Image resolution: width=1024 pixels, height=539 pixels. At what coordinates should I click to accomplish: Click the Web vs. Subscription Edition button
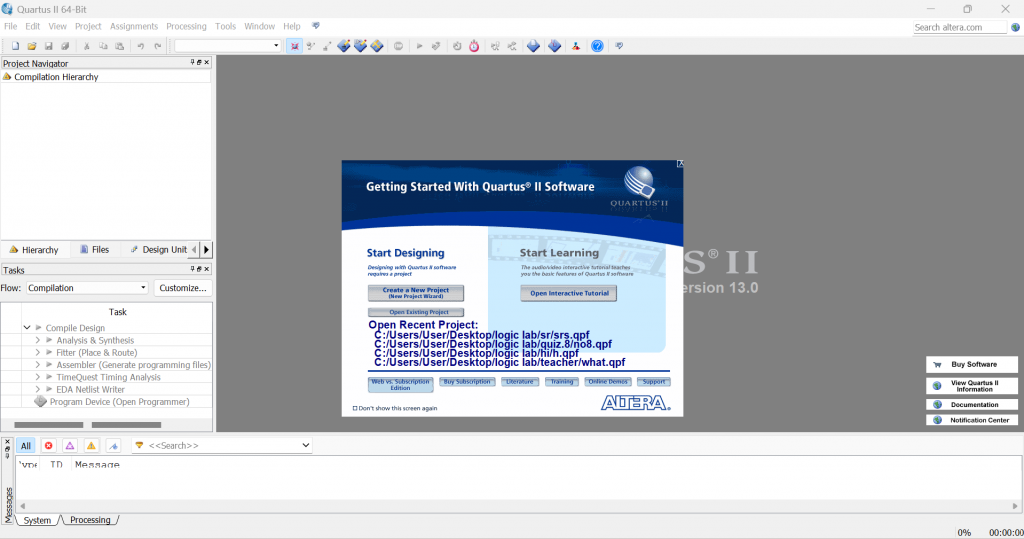pyautogui.click(x=400, y=385)
